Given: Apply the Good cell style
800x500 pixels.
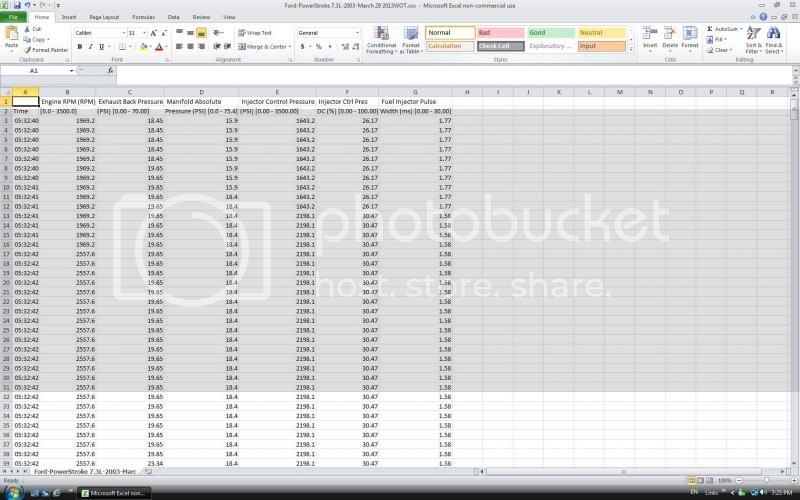Looking at the screenshot, I should [x=551, y=33].
